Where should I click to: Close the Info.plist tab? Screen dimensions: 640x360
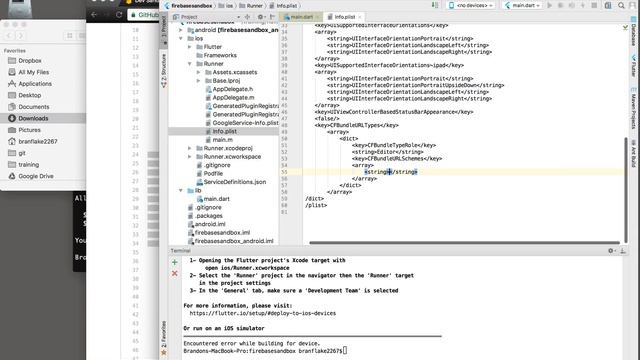point(360,17)
